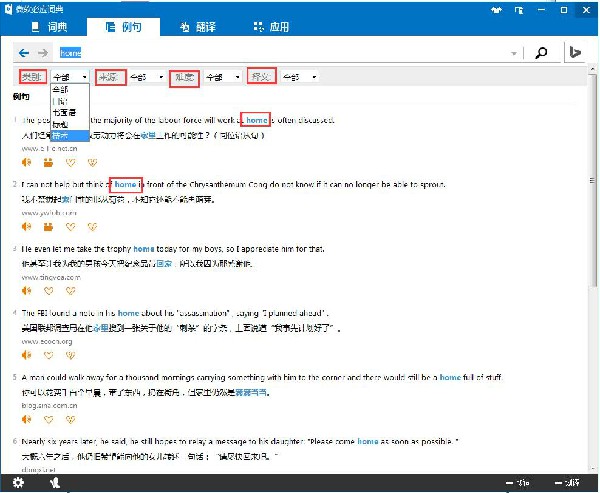This screenshot has width=600, height=493.
Task: Open the 来源 source dropdown
Action: (147, 77)
